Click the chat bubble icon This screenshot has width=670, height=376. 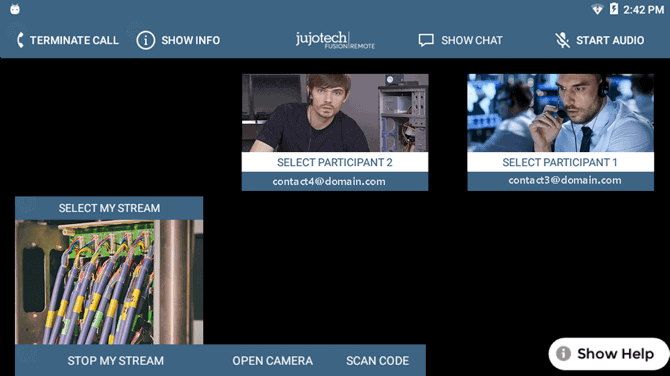pos(426,40)
